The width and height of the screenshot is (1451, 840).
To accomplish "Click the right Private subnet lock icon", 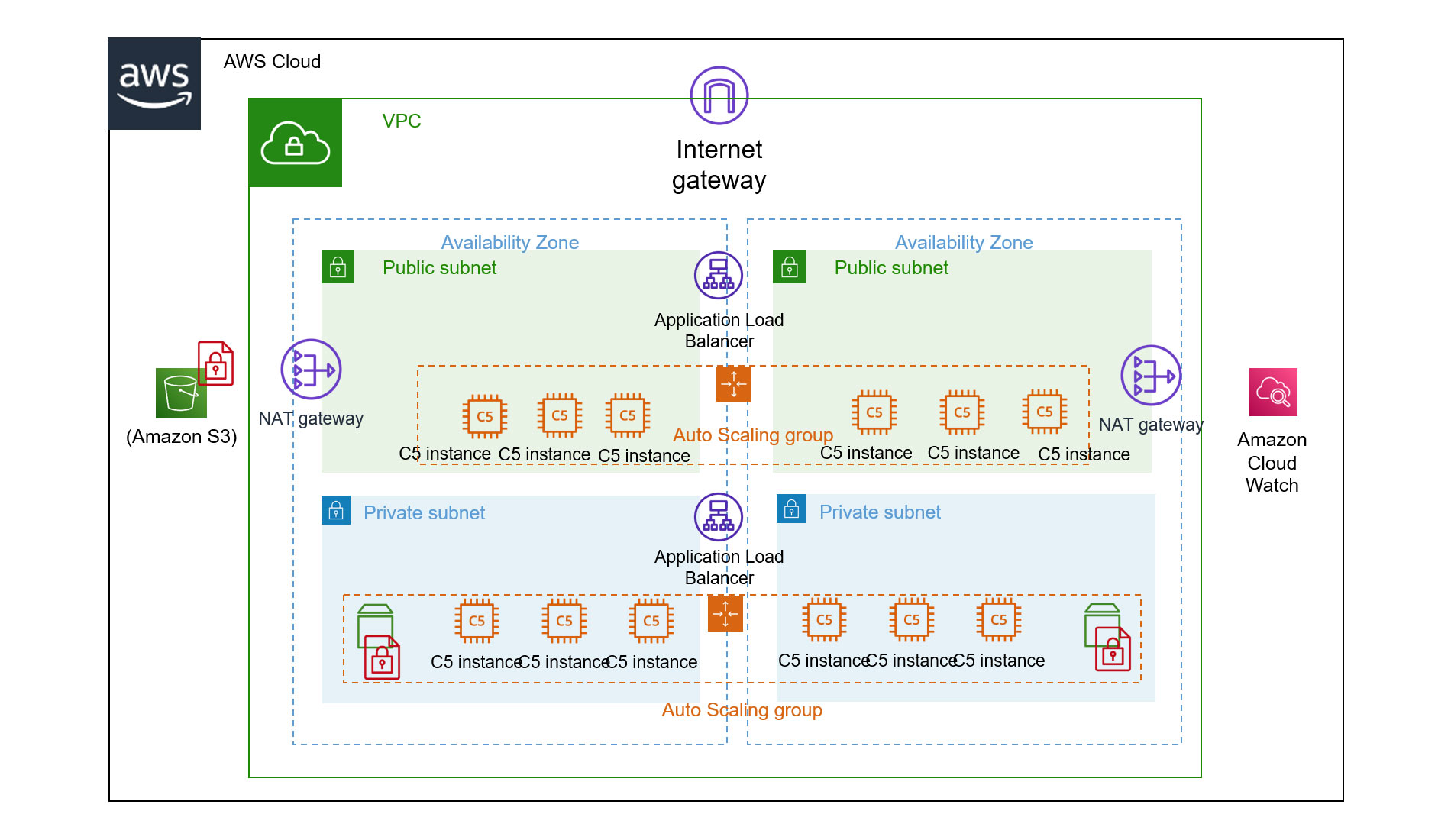I will coord(792,509).
